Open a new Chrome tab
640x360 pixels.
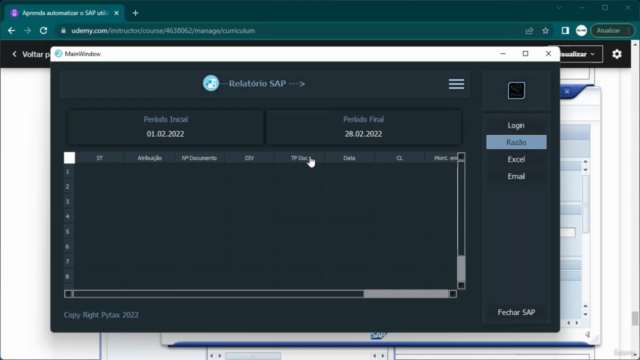[136, 13]
